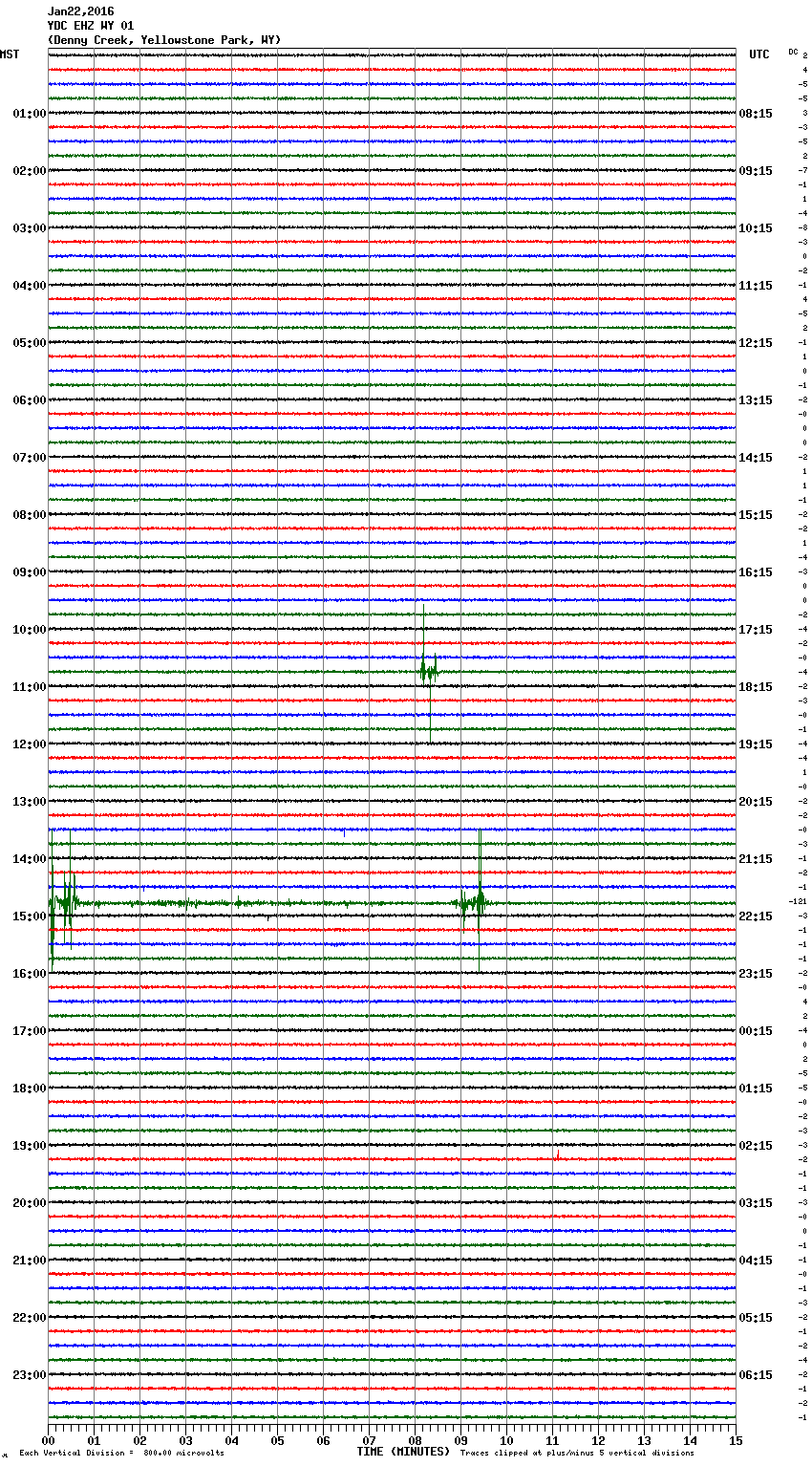
Task: Select the 15 minute axis tick label
Action: tap(735, 1440)
